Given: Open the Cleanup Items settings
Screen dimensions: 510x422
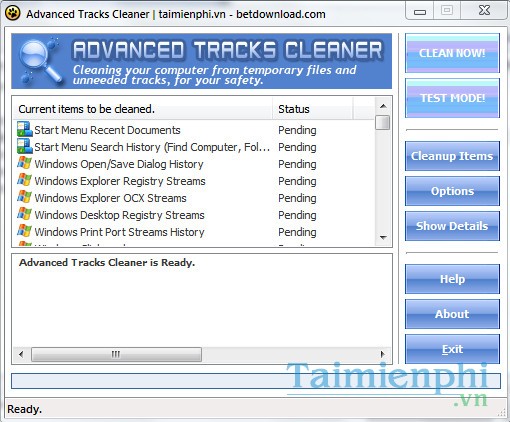Looking at the screenshot, I should (x=452, y=156).
